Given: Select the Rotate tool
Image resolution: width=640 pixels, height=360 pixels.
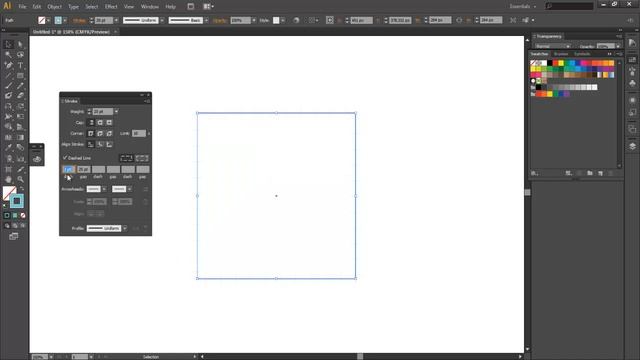Looking at the screenshot, I should [x=9, y=107].
